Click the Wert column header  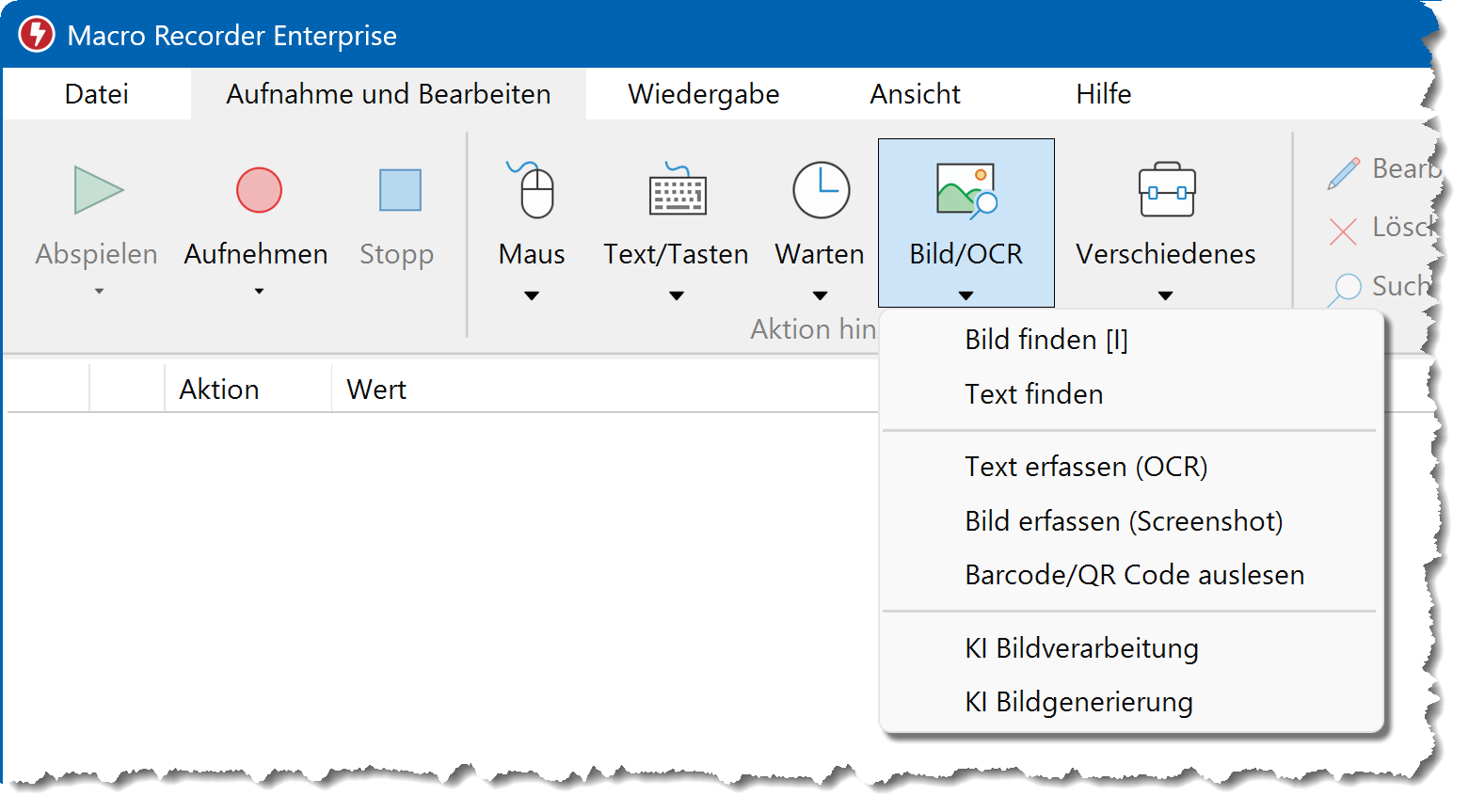point(376,390)
